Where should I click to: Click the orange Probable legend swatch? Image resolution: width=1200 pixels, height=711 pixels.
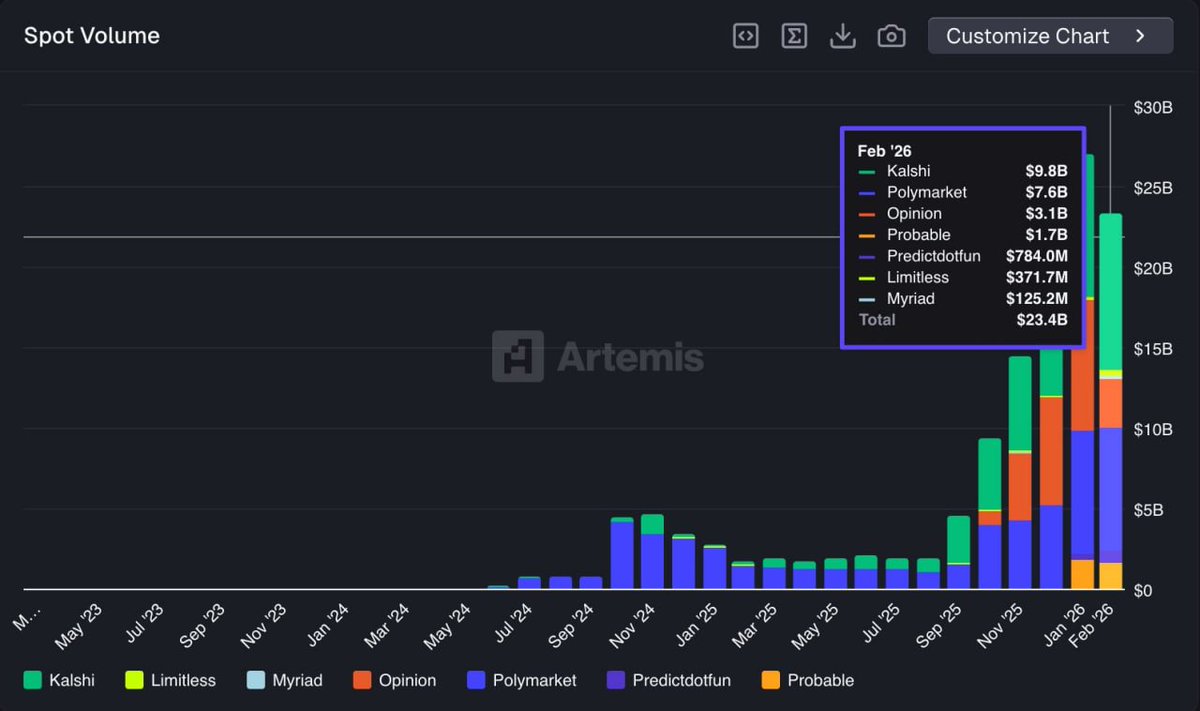pos(771,680)
